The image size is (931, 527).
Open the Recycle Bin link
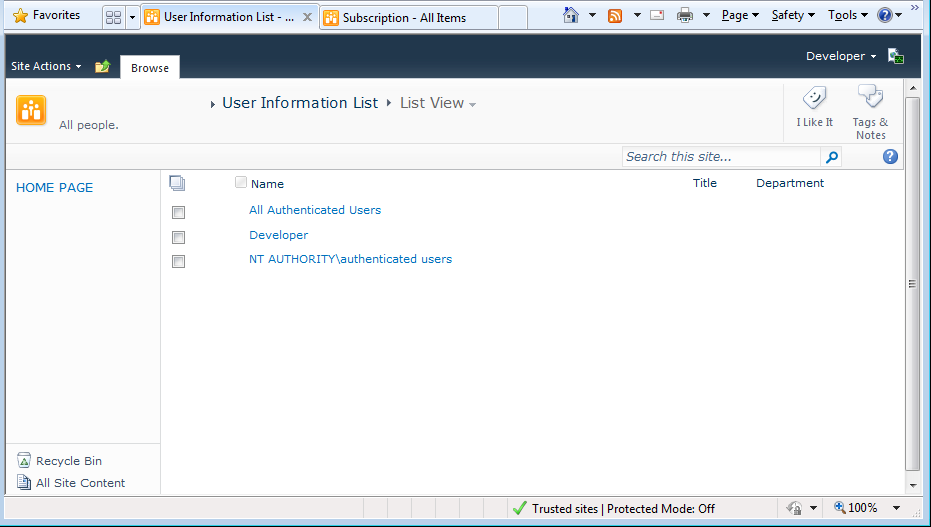click(x=69, y=461)
